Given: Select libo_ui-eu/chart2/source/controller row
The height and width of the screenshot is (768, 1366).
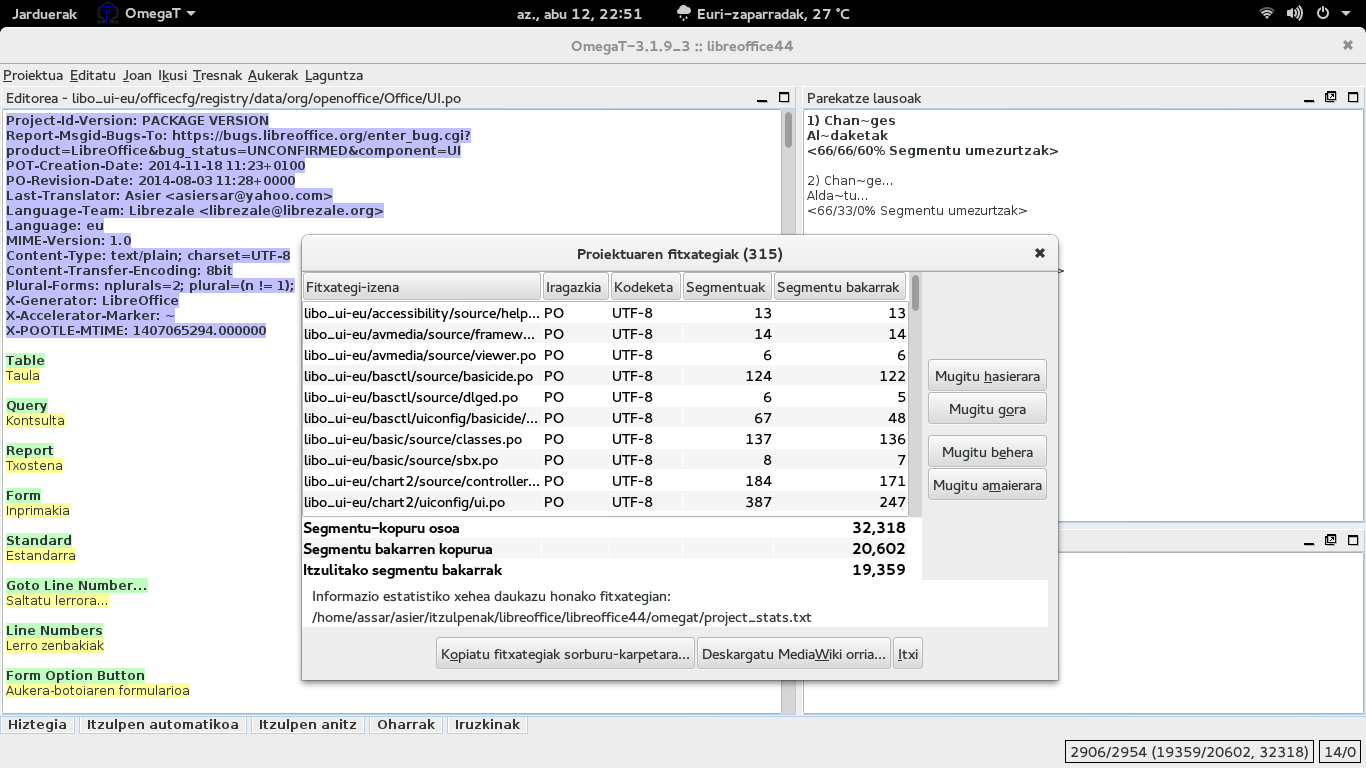Looking at the screenshot, I should [x=606, y=481].
